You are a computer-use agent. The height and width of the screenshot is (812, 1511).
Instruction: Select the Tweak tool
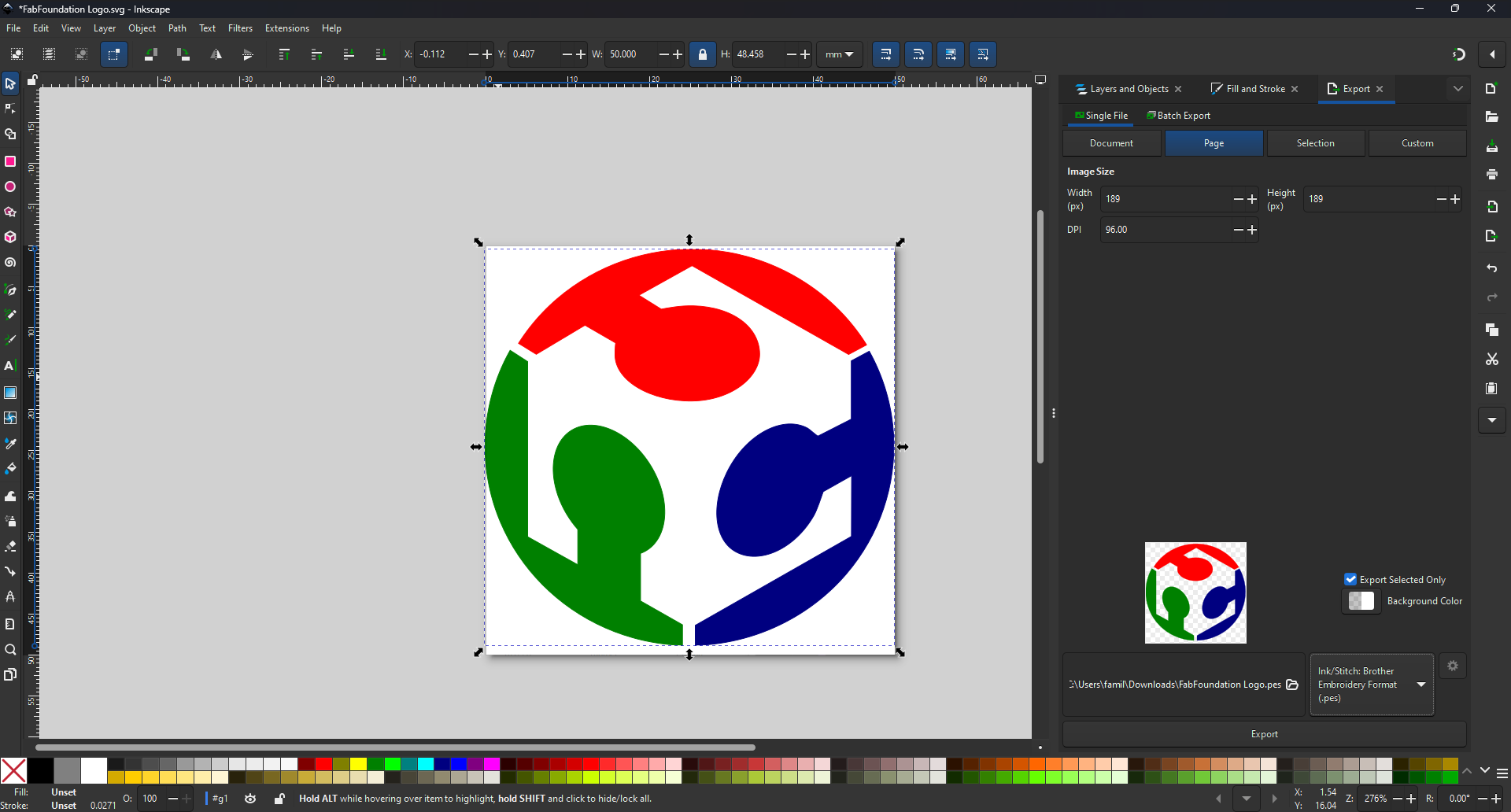click(x=10, y=496)
